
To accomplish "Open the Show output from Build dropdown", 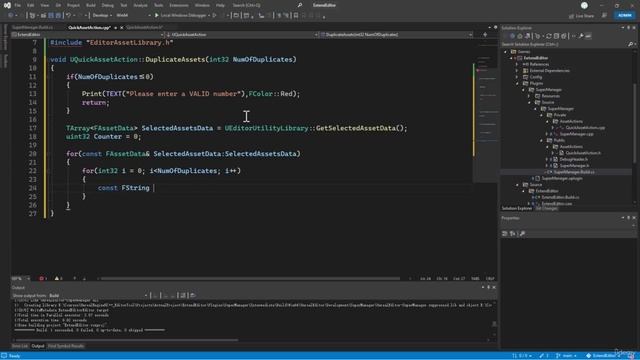I will tap(98, 296).
